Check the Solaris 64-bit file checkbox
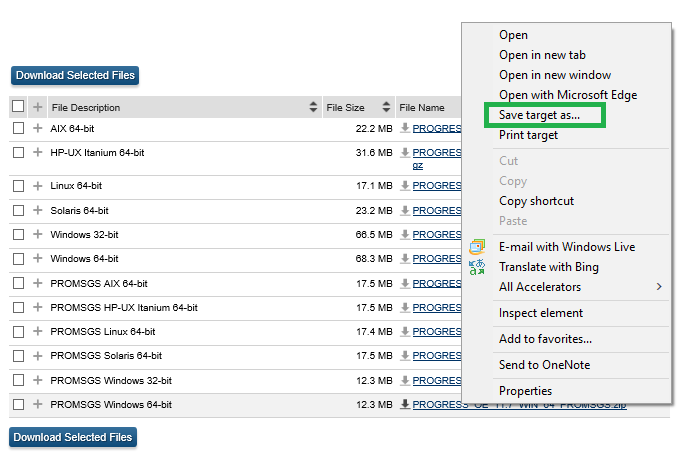687x455 pixels. point(18,210)
